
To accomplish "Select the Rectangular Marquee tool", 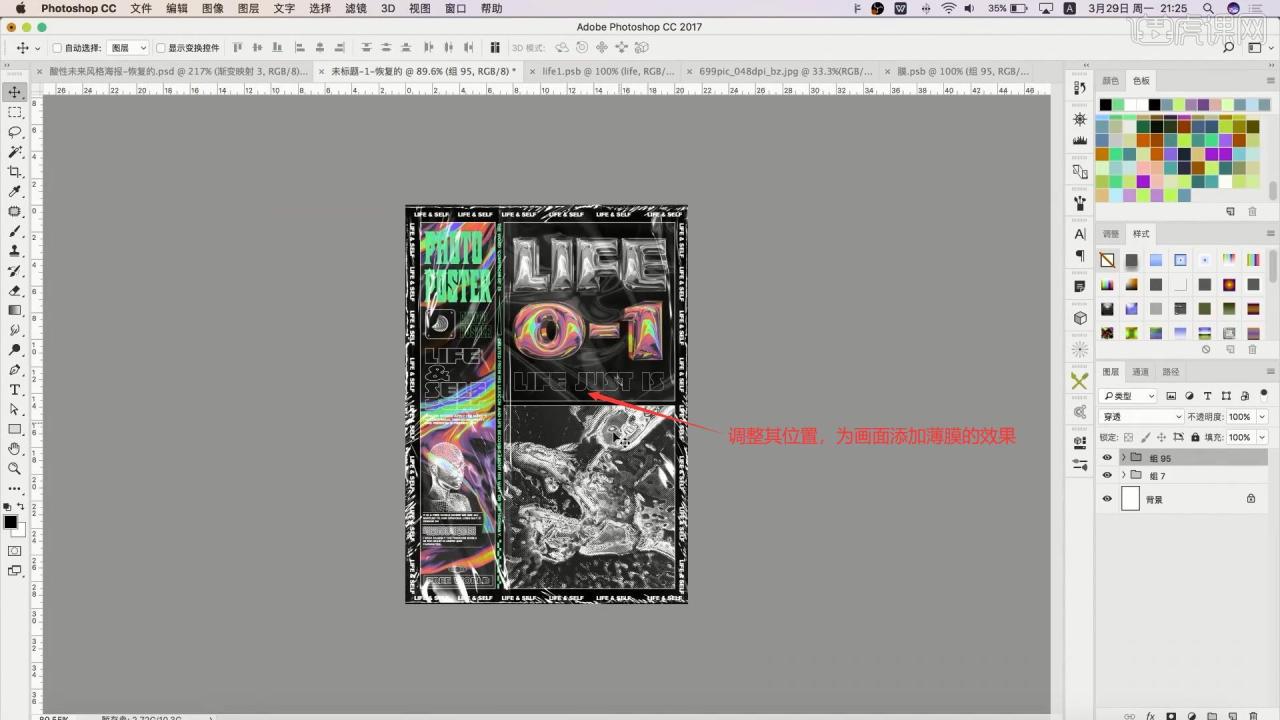I will pyautogui.click(x=15, y=112).
